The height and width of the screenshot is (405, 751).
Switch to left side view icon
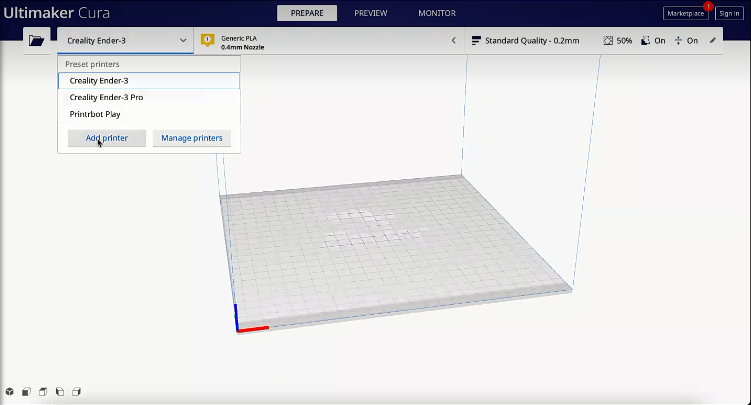tap(60, 392)
